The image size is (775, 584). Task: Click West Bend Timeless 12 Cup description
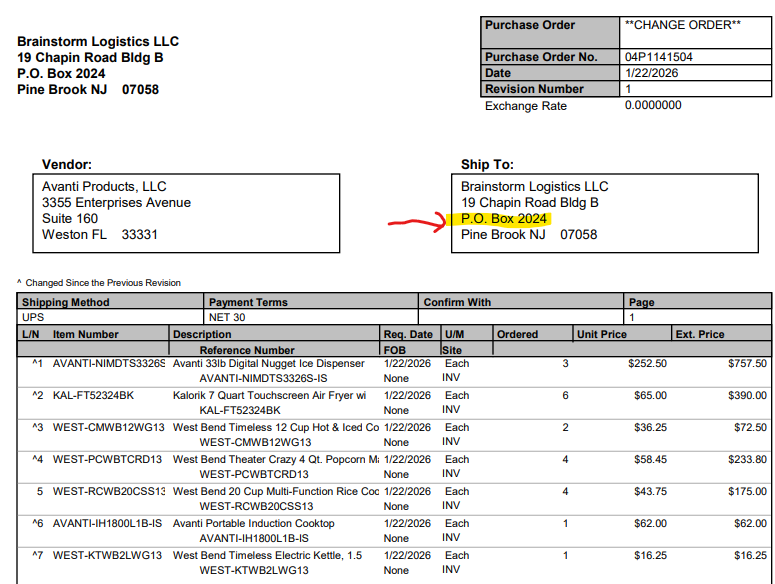(276, 428)
